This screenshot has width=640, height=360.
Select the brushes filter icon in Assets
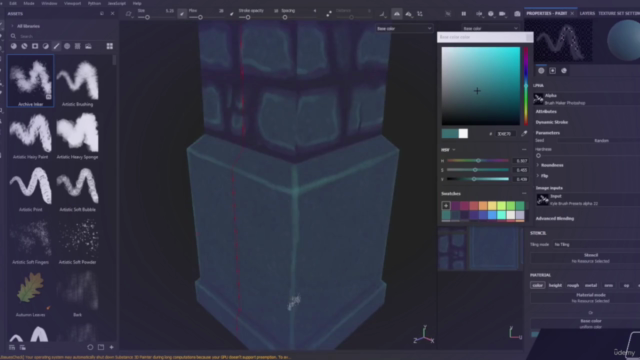(56, 46)
